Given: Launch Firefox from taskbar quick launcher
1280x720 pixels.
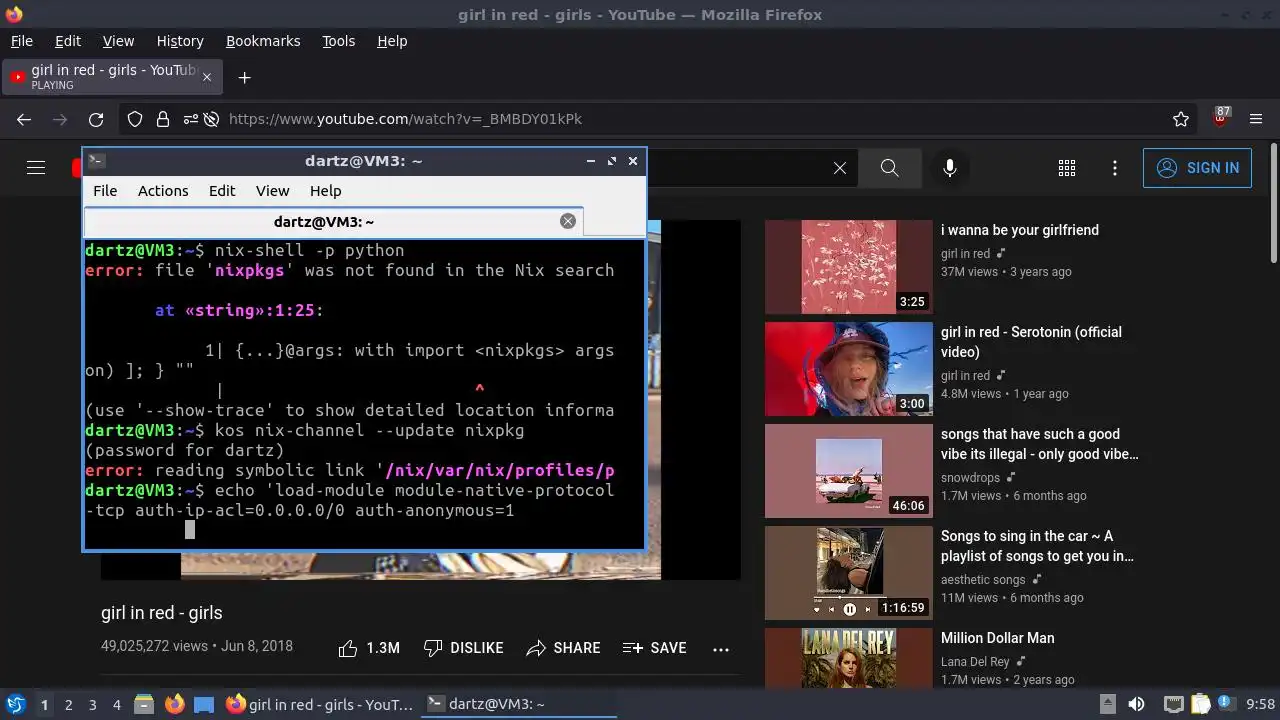Looking at the screenshot, I should pyautogui.click(x=174, y=704).
